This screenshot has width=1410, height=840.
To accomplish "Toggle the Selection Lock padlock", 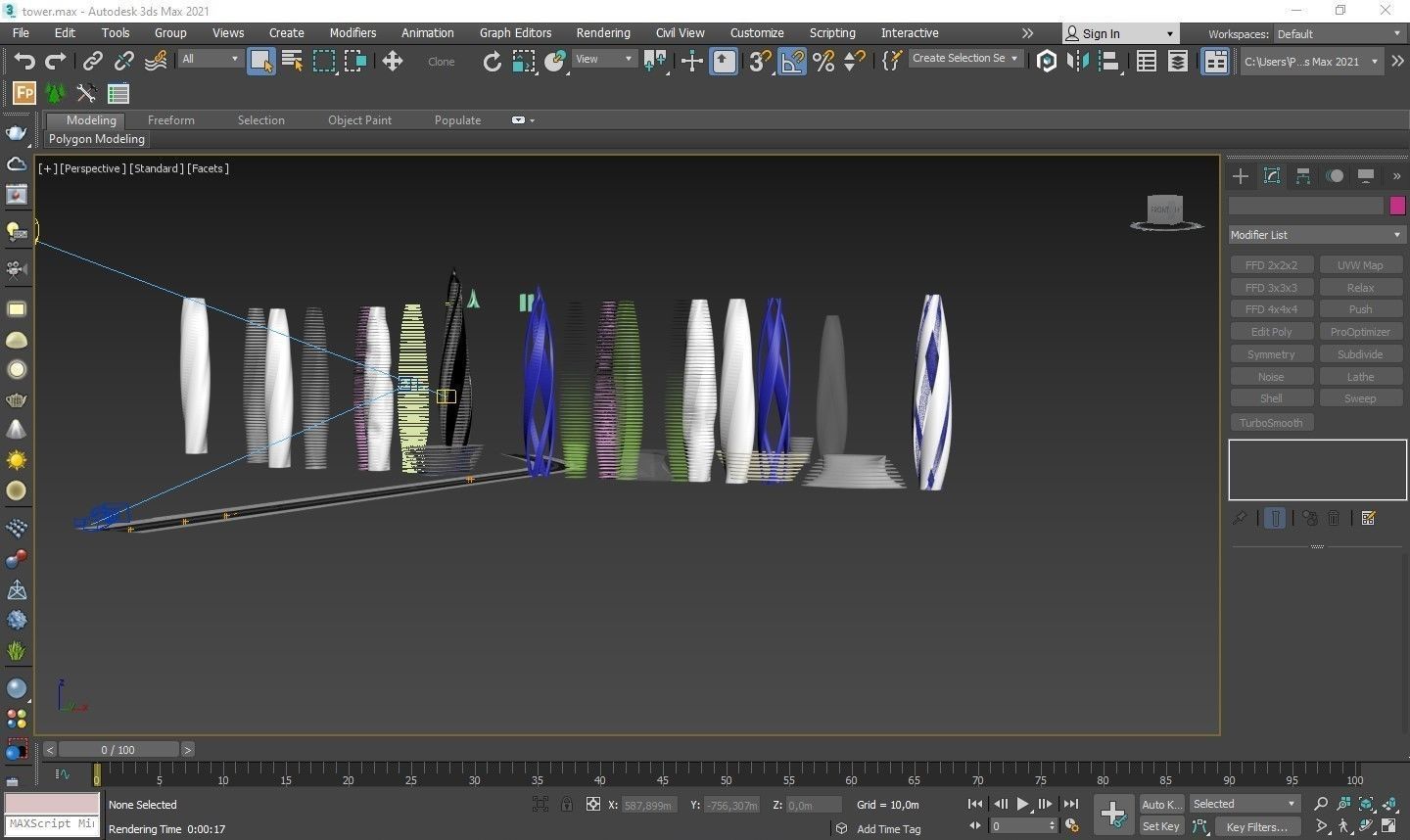I will tap(567, 804).
